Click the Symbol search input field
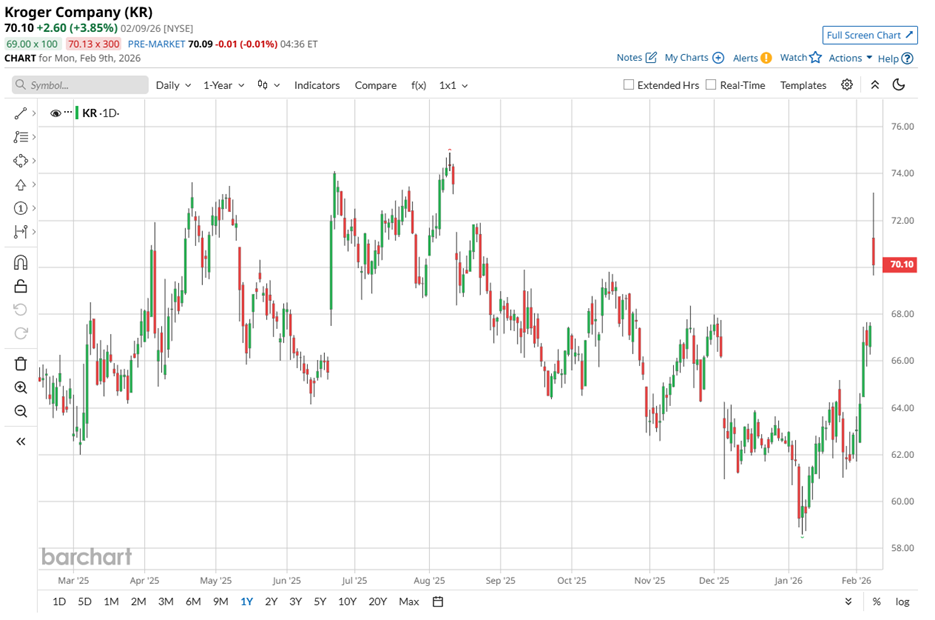 (82, 85)
